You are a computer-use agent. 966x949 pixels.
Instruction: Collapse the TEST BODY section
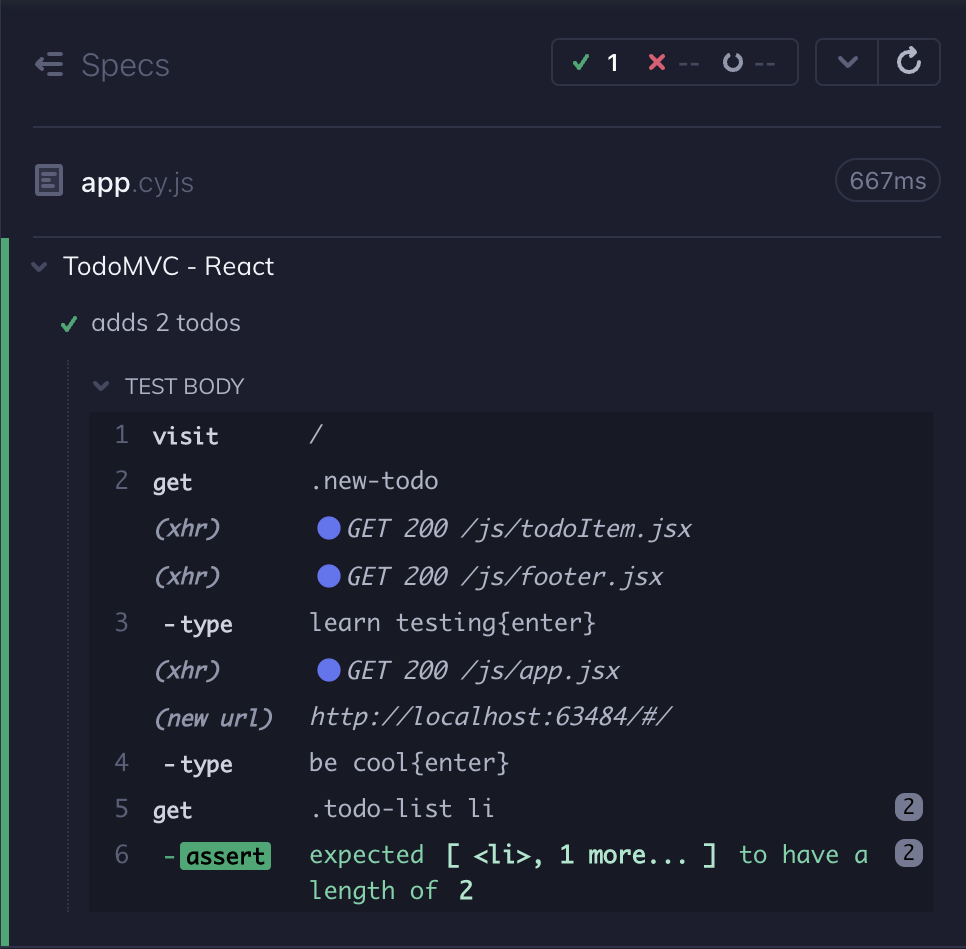coord(100,385)
